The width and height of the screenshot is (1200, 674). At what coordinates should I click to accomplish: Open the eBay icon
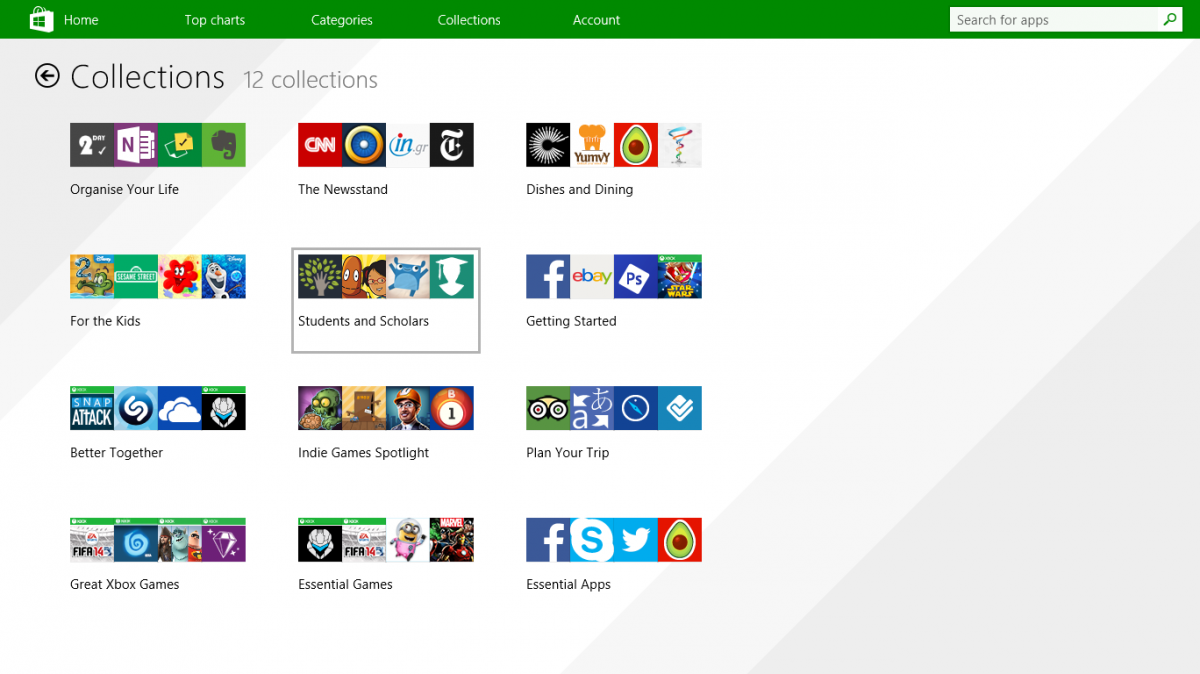click(592, 277)
